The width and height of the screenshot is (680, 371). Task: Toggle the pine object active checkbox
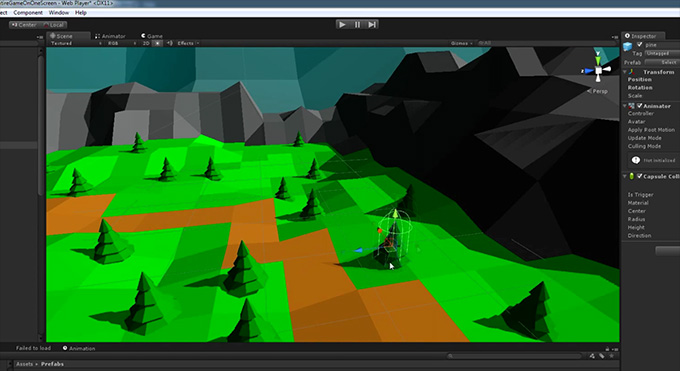pyautogui.click(x=639, y=45)
